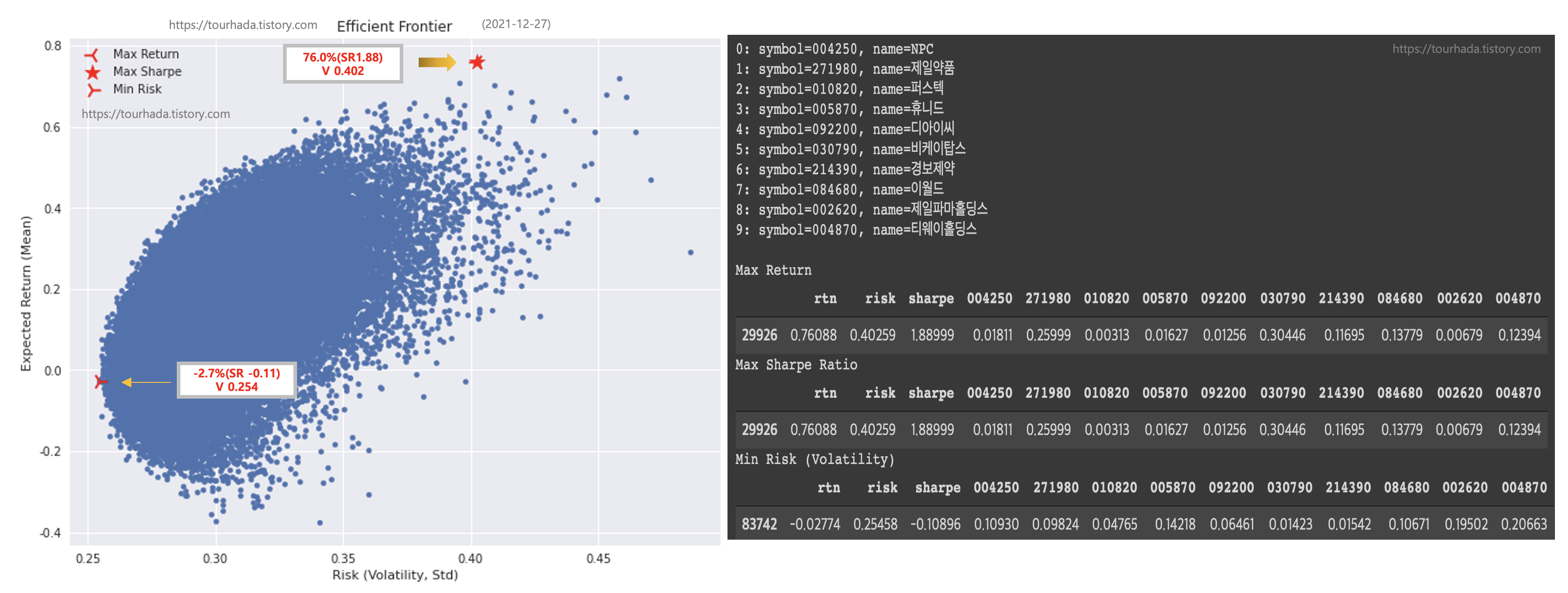Click the Max Sharpe Ratio heading

point(796,365)
